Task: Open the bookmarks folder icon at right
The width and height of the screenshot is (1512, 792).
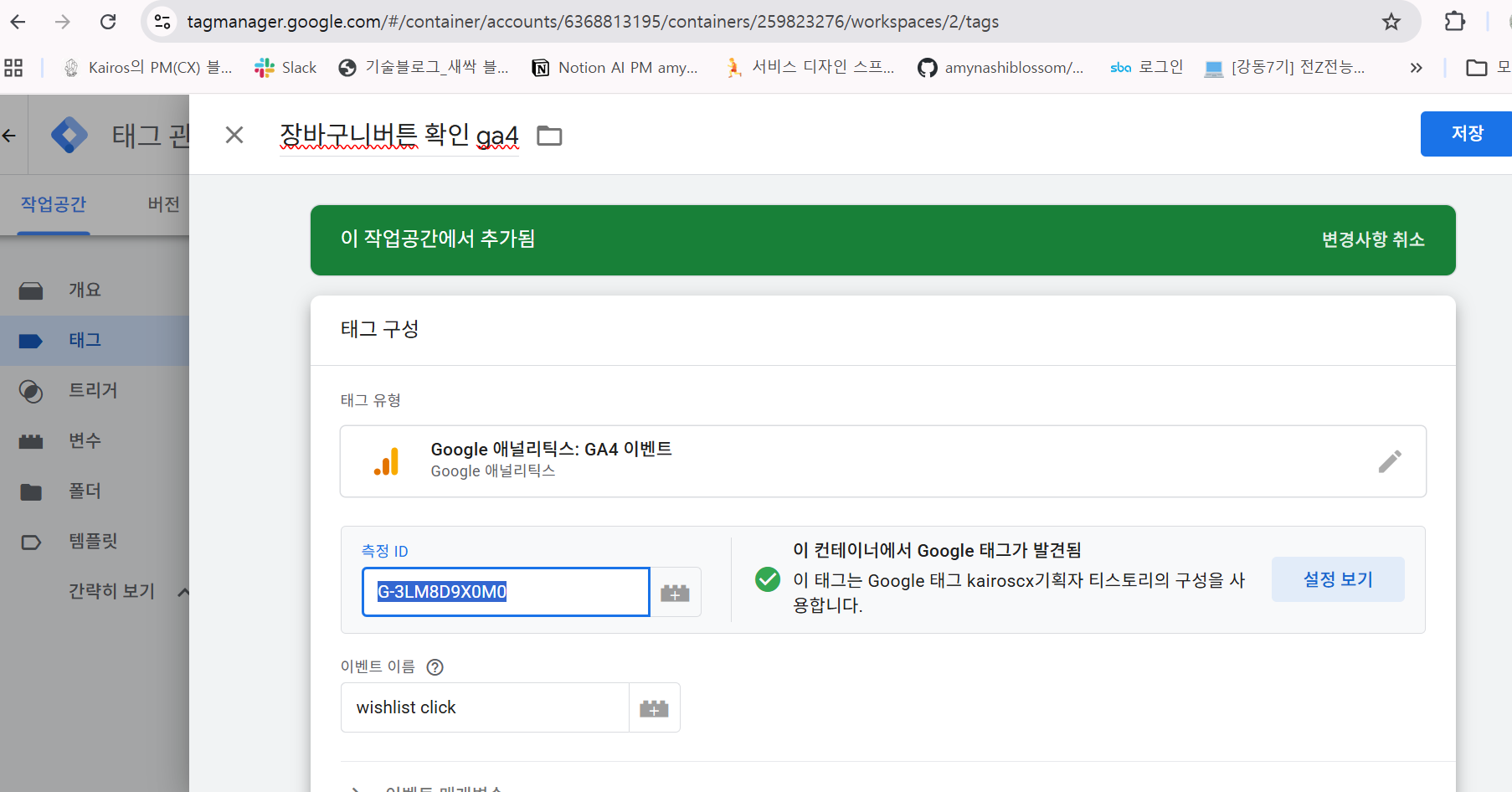Action: click(x=1477, y=68)
